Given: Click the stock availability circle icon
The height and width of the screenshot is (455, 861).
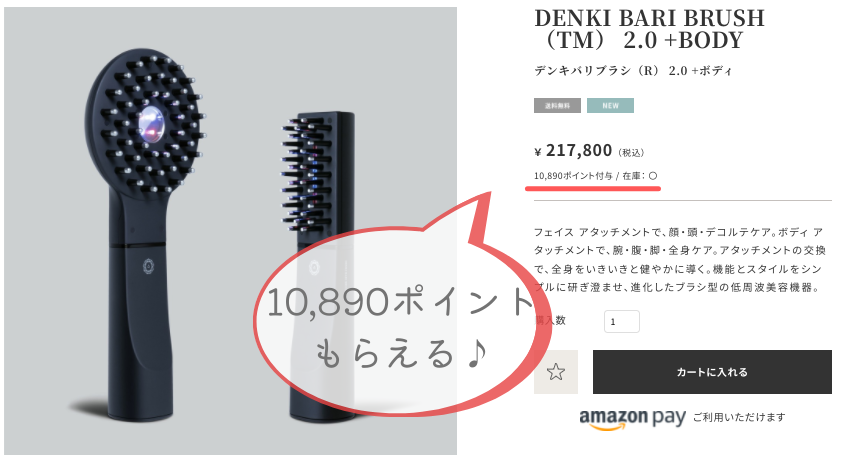Looking at the screenshot, I should click(x=653, y=176).
